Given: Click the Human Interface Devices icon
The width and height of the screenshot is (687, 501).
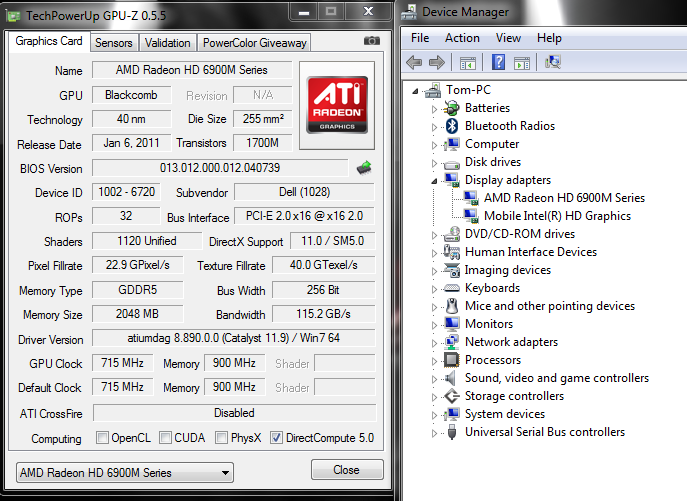Looking at the screenshot, I should 452,252.
